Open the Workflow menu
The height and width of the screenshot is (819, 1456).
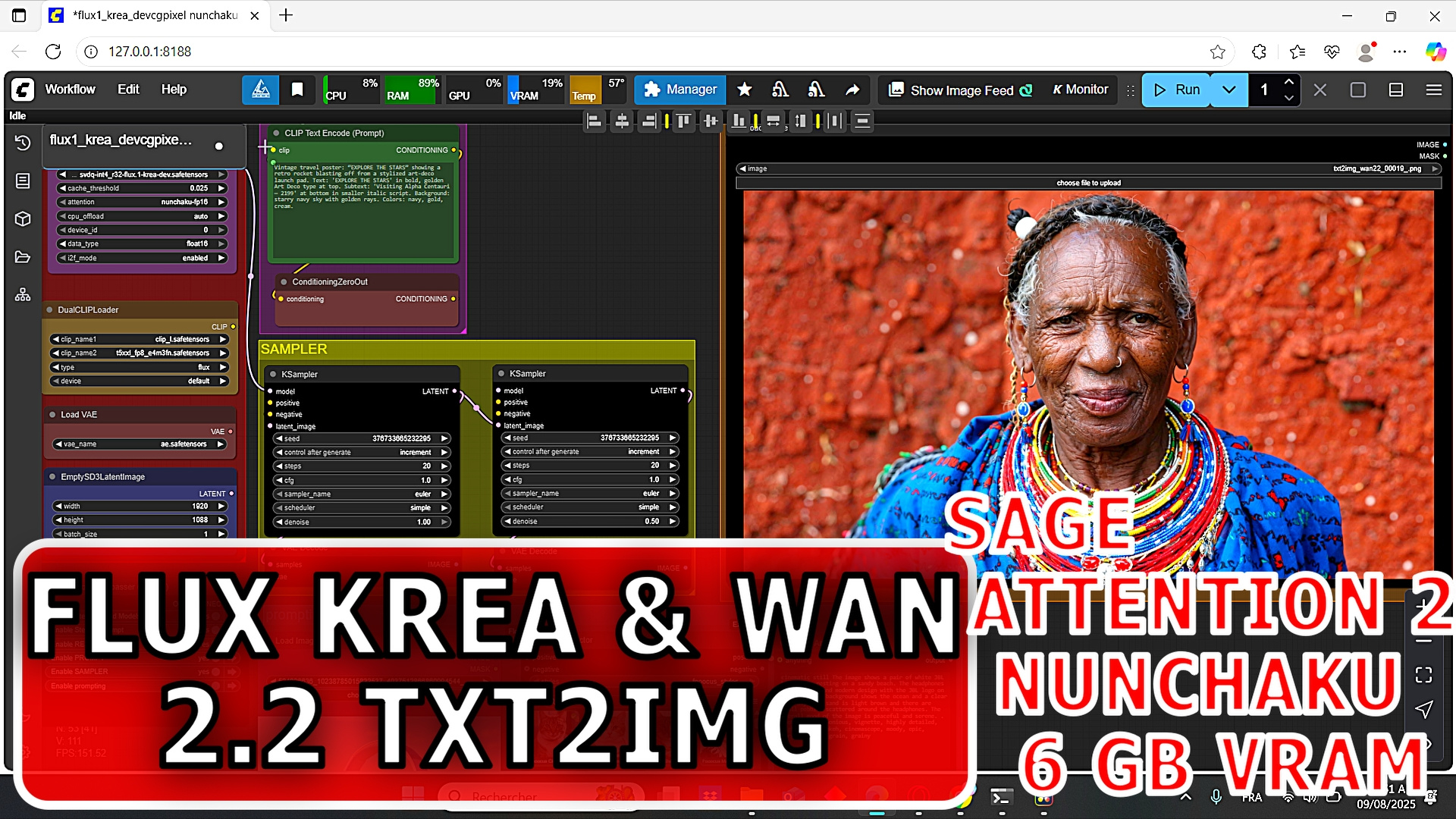coord(70,89)
